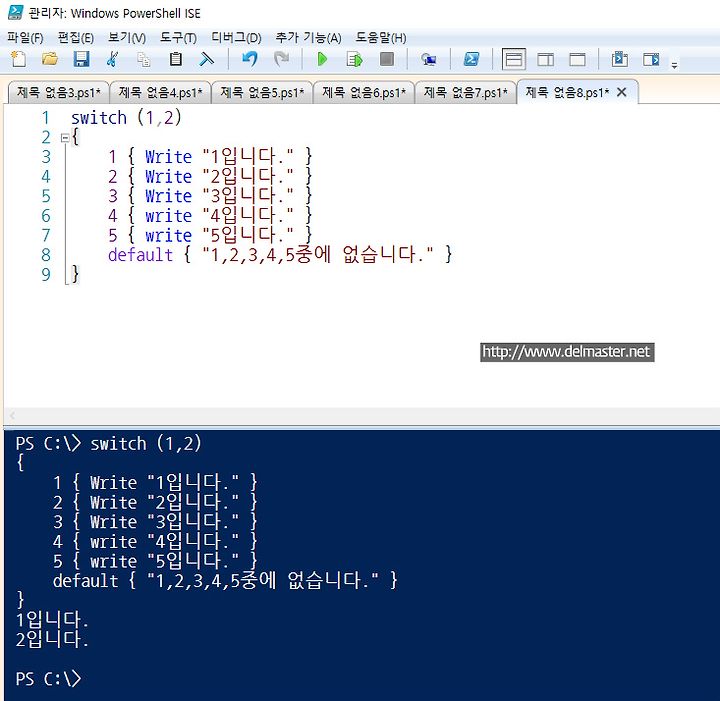720x701 pixels.
Task: Close the 제목 없음8.ps1 tab
Action: (622, 92)
